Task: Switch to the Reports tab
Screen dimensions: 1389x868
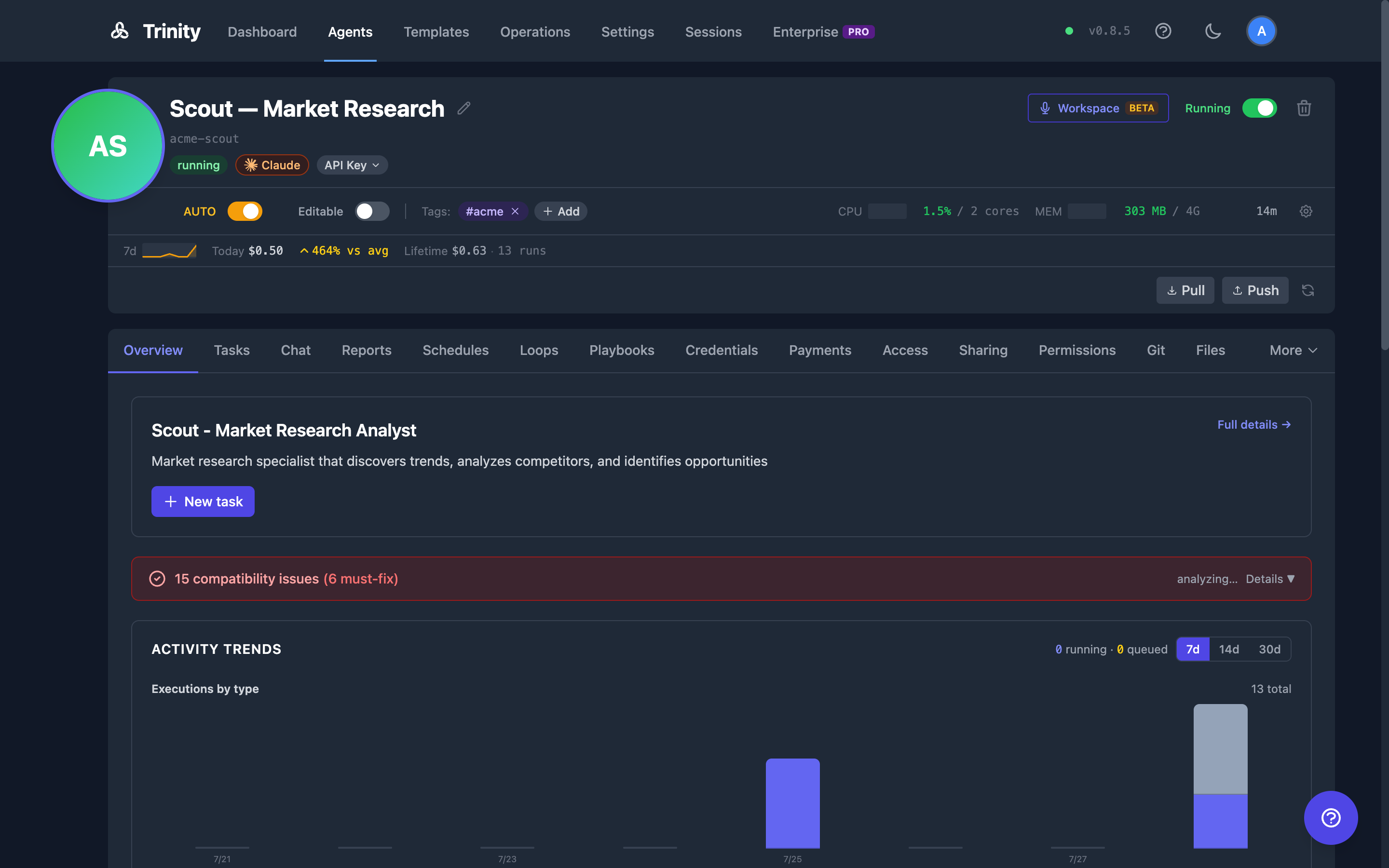Action: pyautogui.click(x=367, y=350)
